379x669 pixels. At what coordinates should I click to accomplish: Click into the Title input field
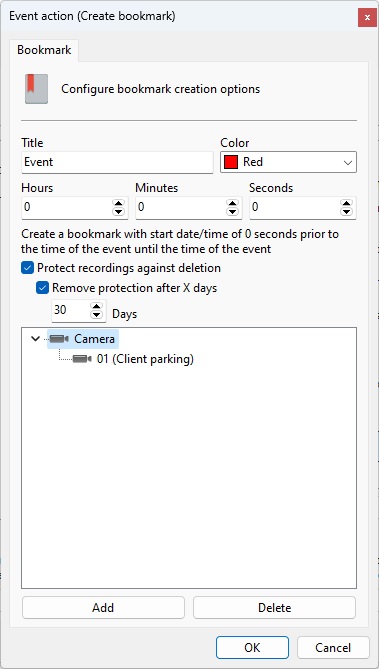pyautogui.click(x=117, y=162)
